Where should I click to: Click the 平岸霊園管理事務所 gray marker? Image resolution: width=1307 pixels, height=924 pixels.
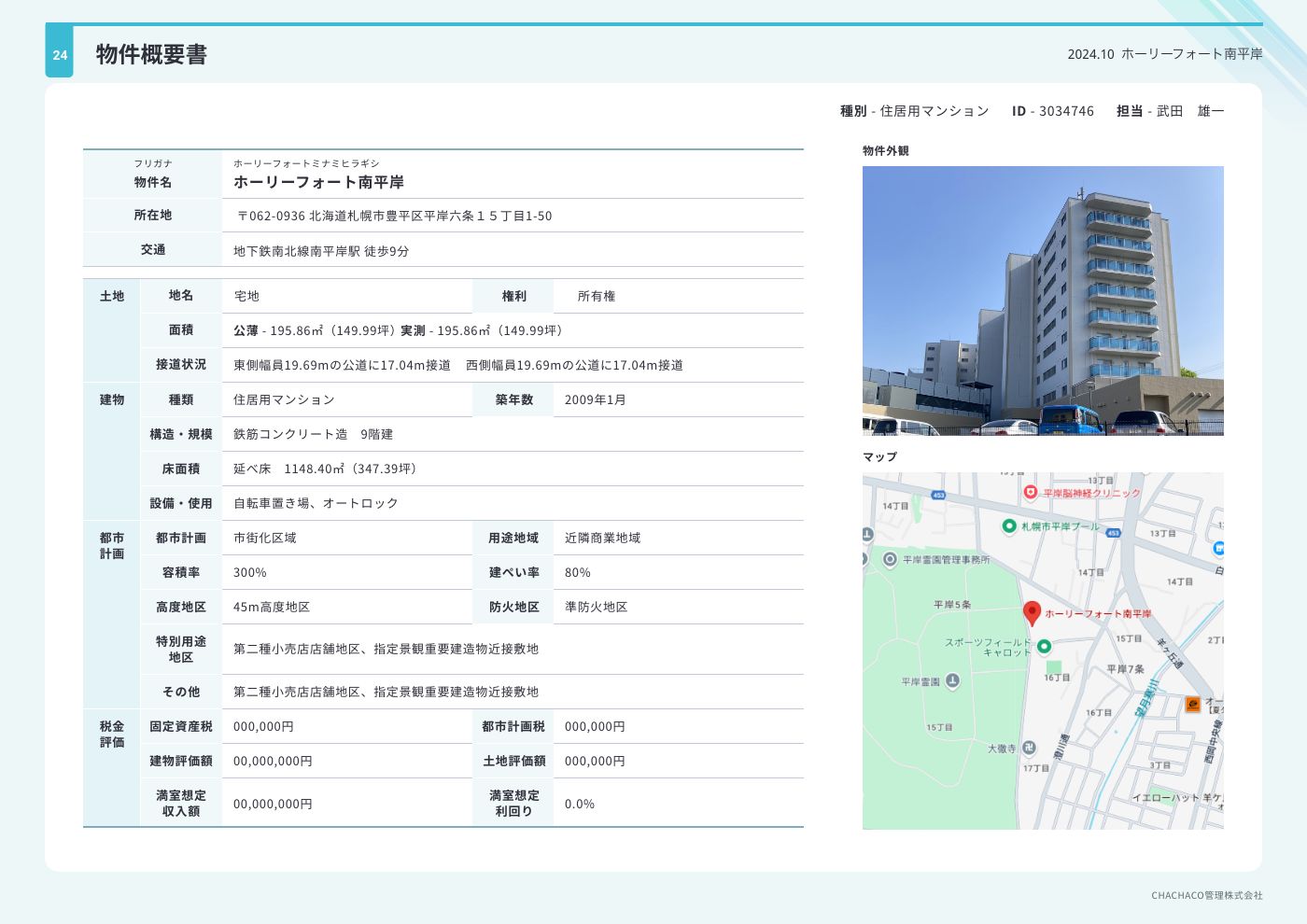click(891, 559)
